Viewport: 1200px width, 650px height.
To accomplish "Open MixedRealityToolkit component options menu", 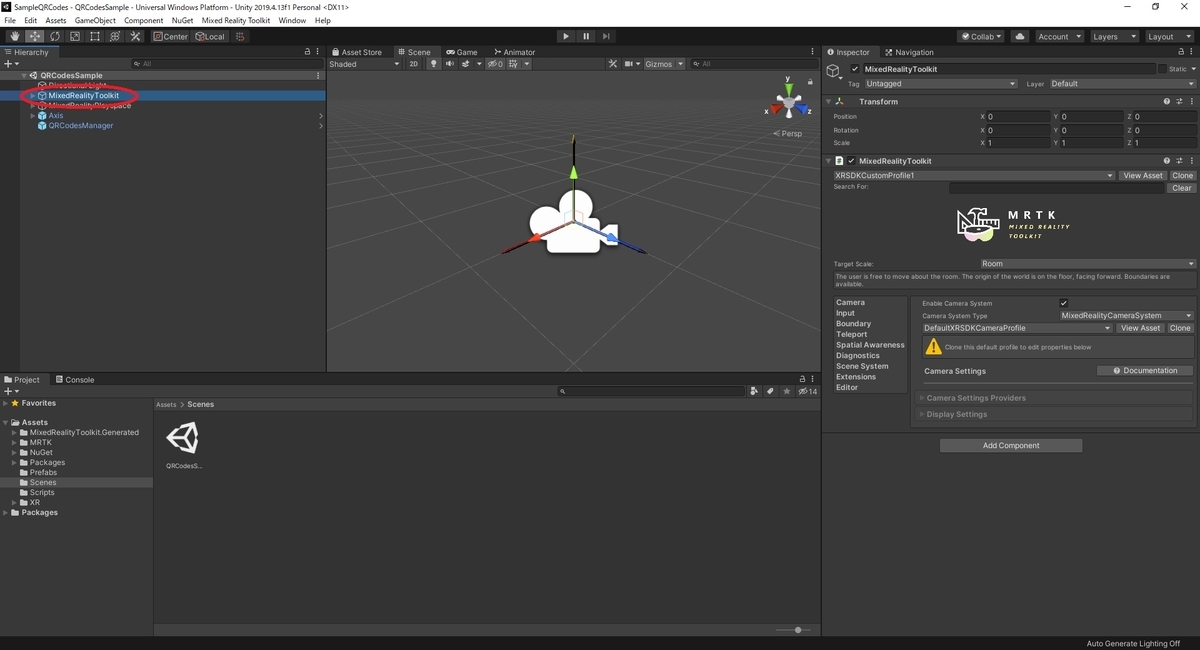I will click(1191, 160).
